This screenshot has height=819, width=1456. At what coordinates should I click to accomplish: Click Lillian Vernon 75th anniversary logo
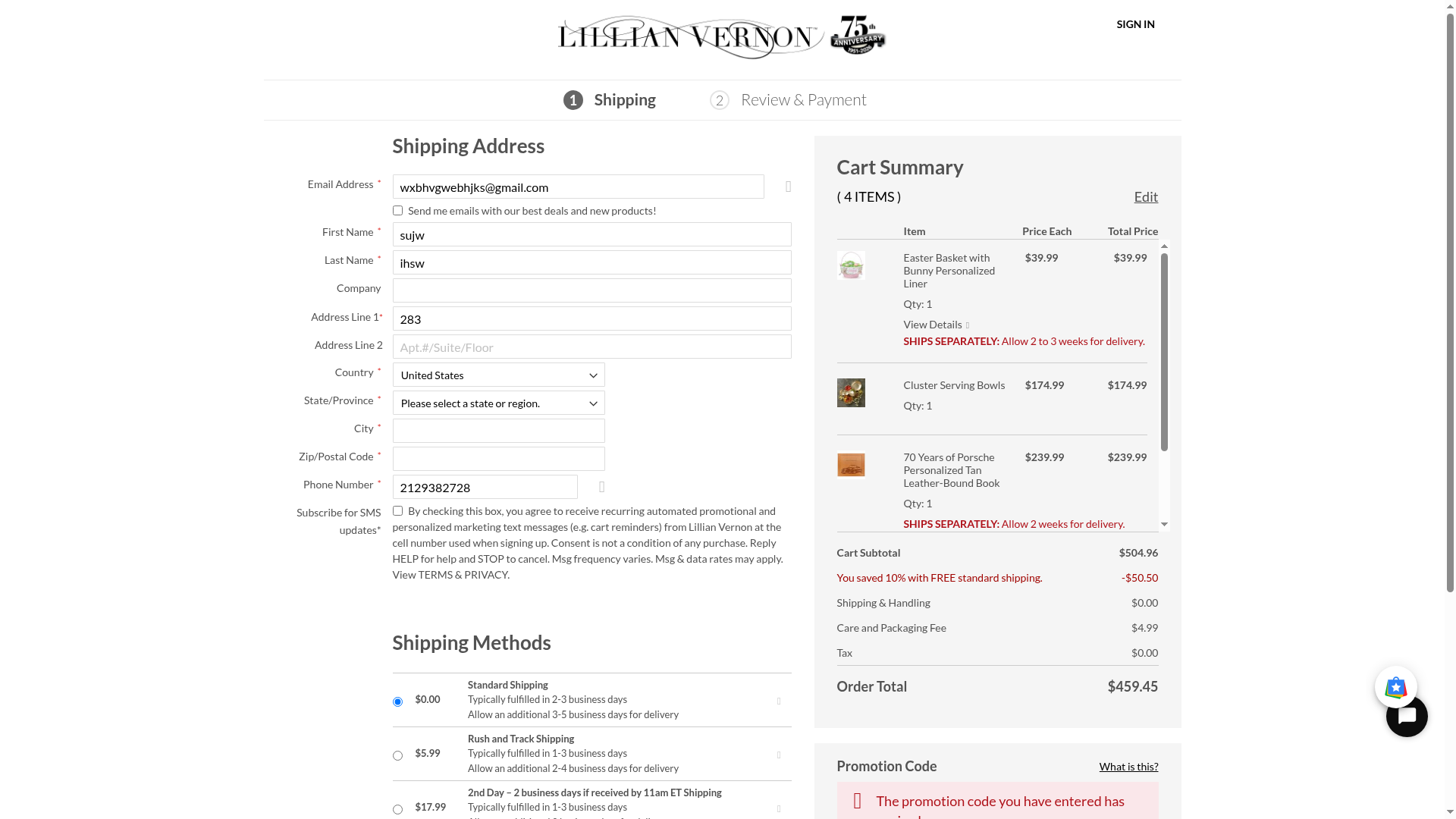tap(721, 36)
